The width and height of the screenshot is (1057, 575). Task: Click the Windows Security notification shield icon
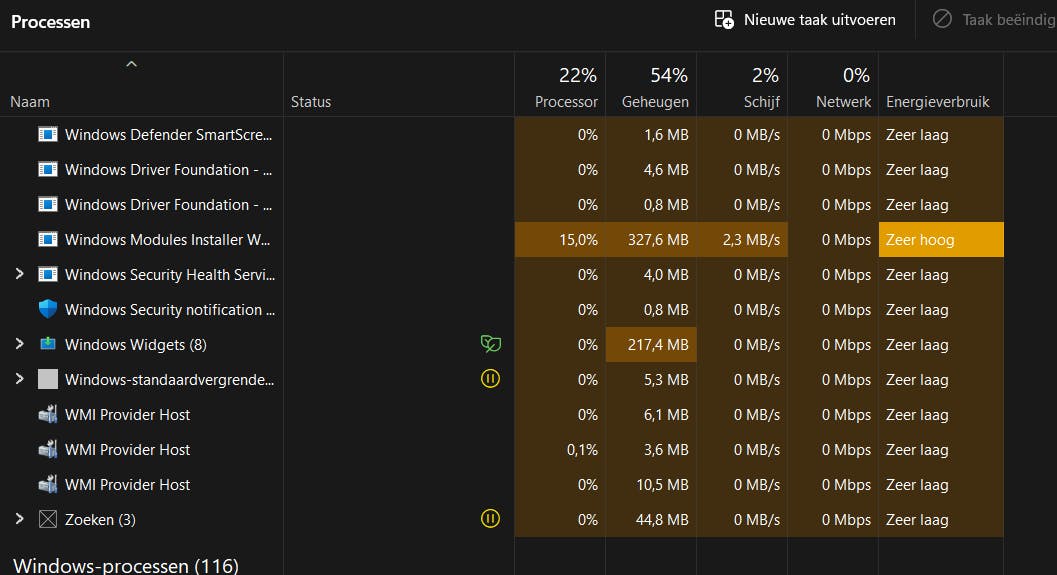coord(48,310)
